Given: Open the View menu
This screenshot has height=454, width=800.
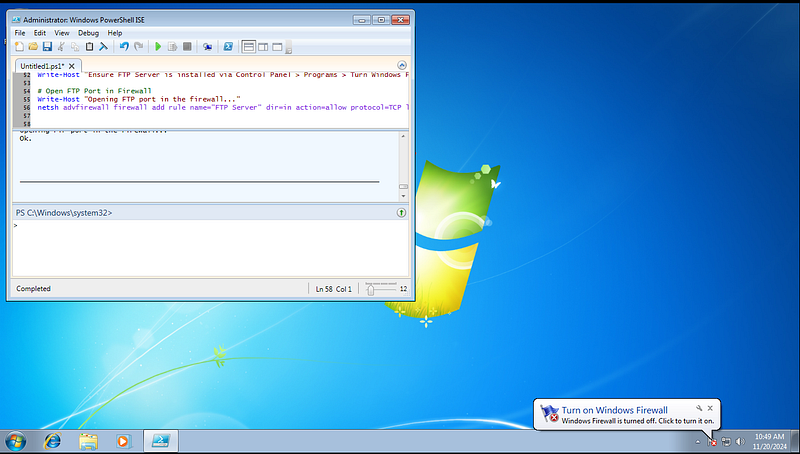Looking at the screenshot, I should pos(62,33).
